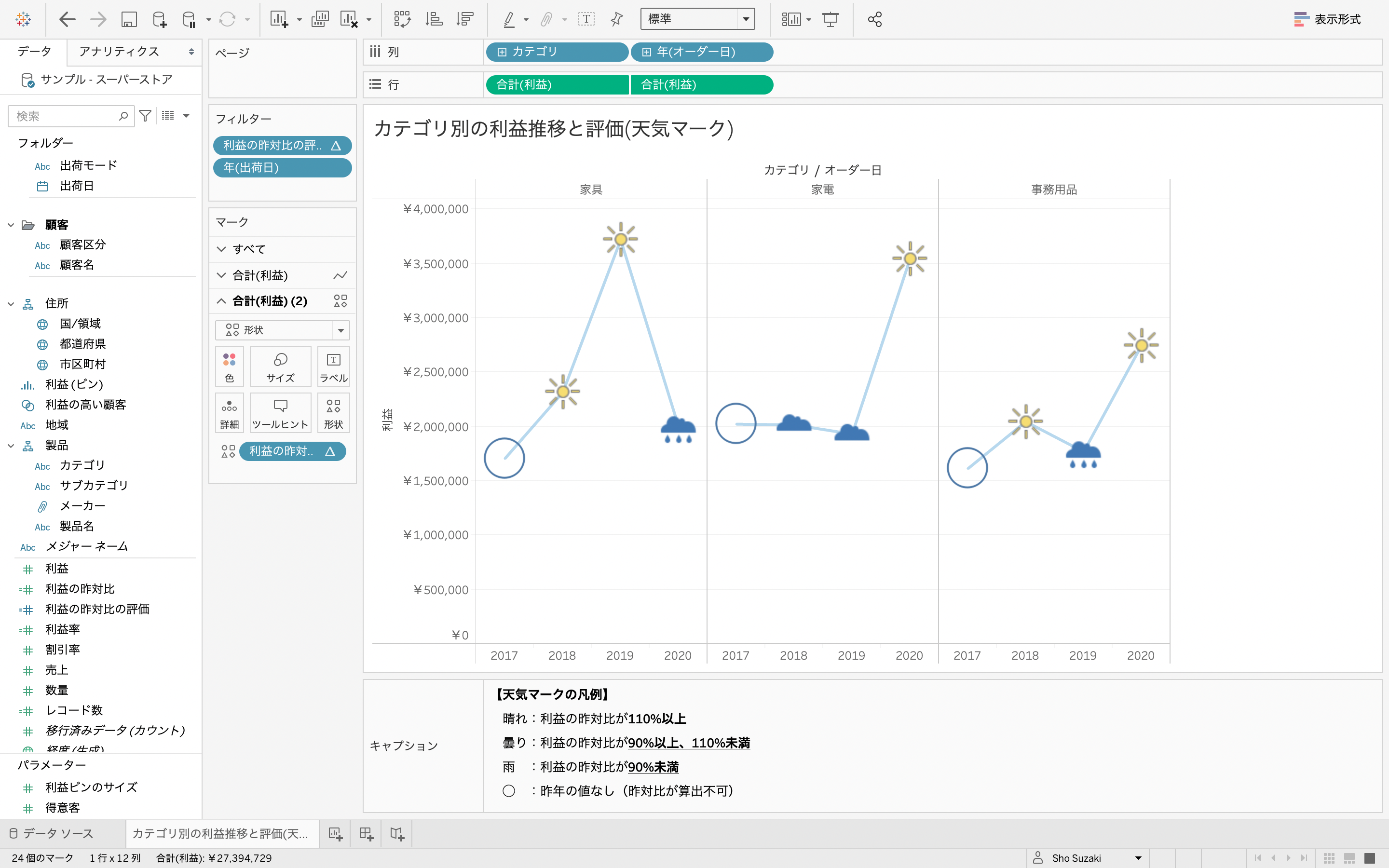This screenshot has width=1389, height=868.
Task: Toggle the Show Me (表示形式) panel
Action: (1327, 19)
